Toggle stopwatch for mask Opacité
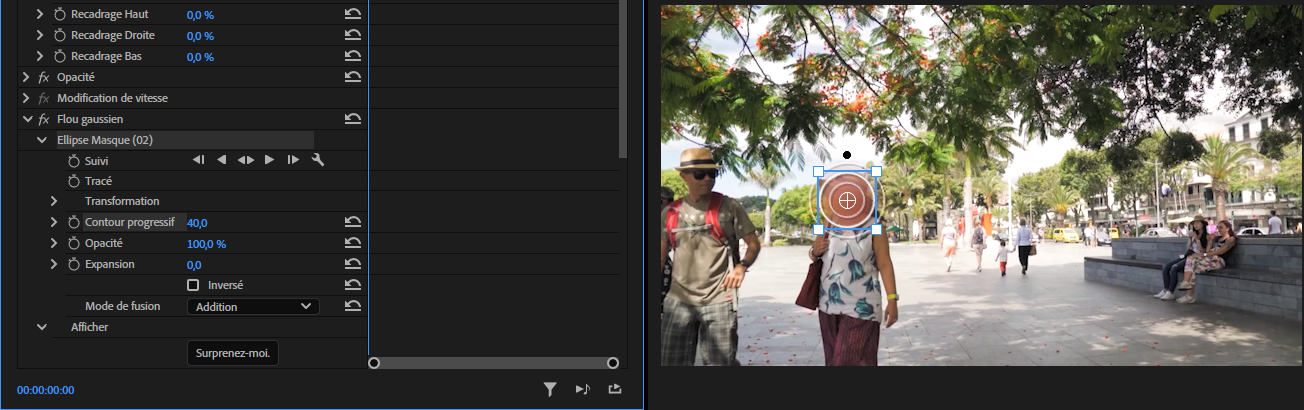Screen dimensions: 1304x410 coord(73,243)
